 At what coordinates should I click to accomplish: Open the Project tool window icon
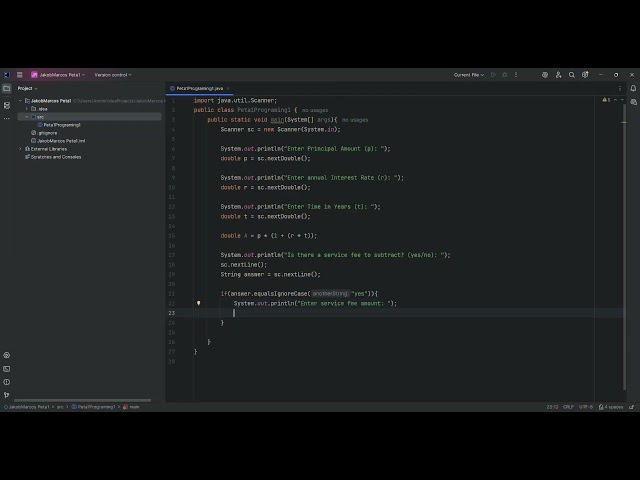pyautogui.click(x=7, y=89)
